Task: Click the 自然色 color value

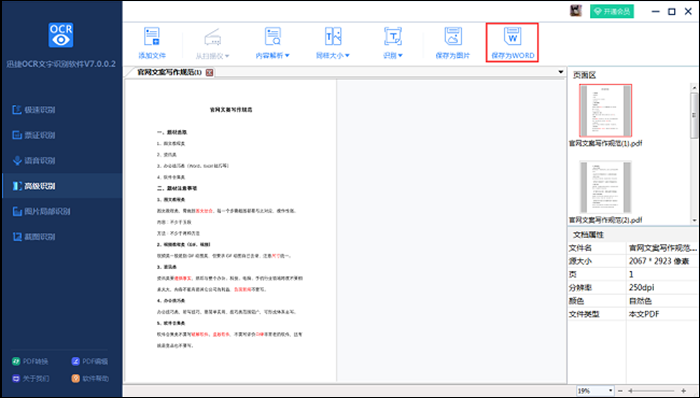Action: (640, 301)
